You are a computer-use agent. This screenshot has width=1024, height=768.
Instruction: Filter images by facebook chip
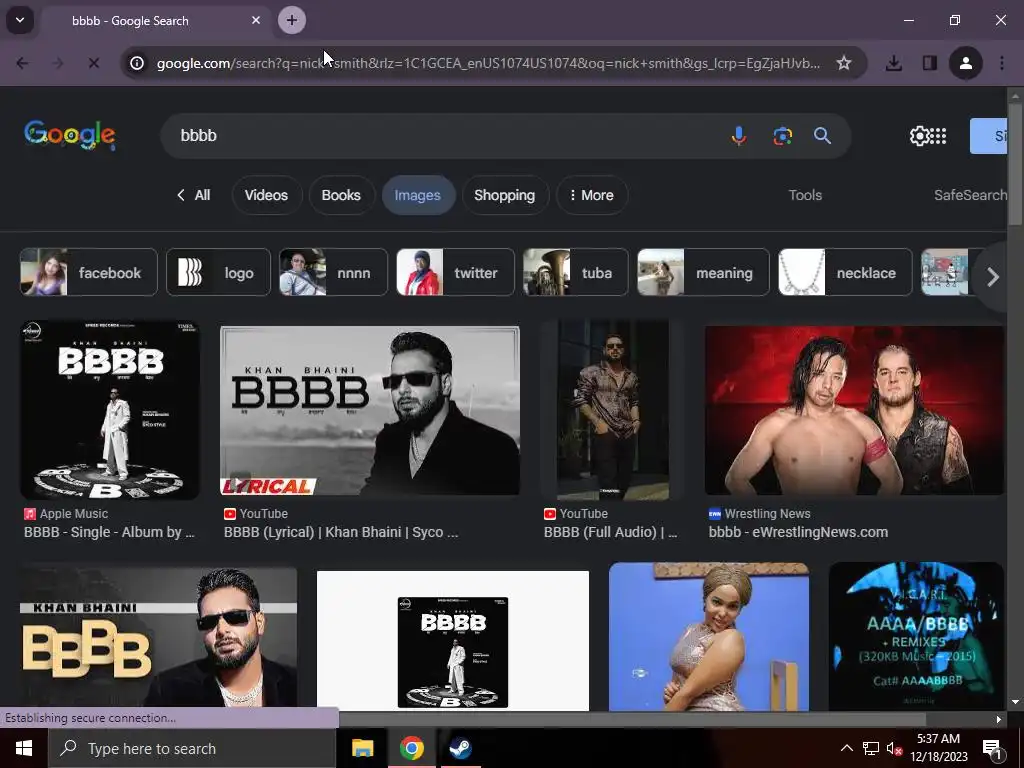[89, 272]
